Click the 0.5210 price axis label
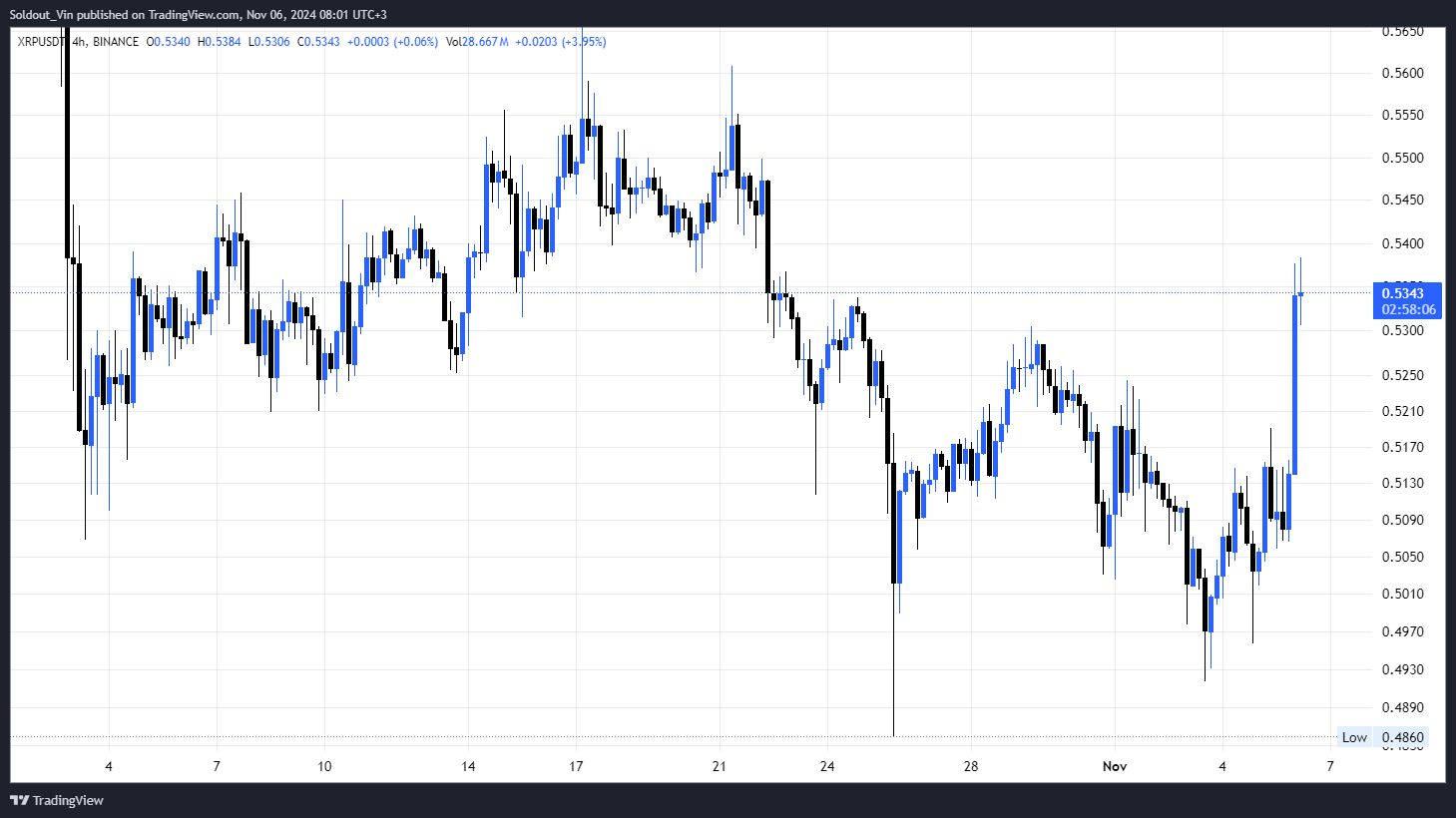 1402,411
